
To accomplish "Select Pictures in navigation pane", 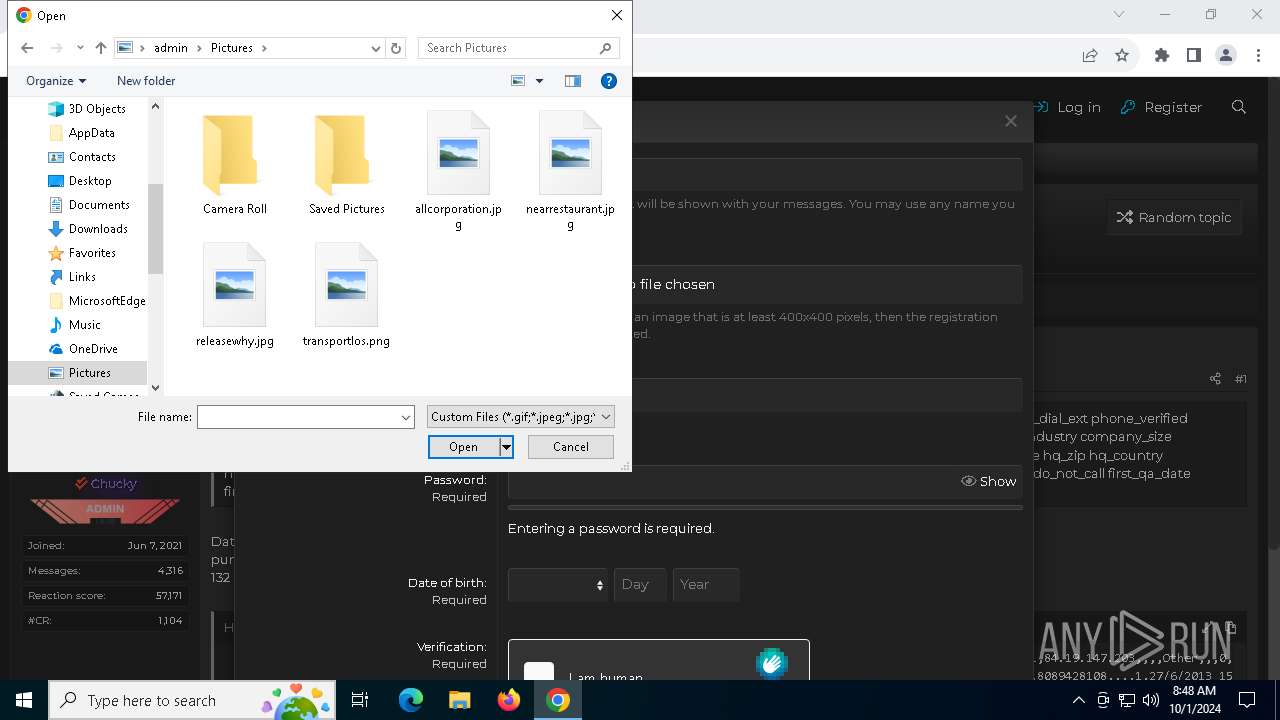I will click(89, 373).
